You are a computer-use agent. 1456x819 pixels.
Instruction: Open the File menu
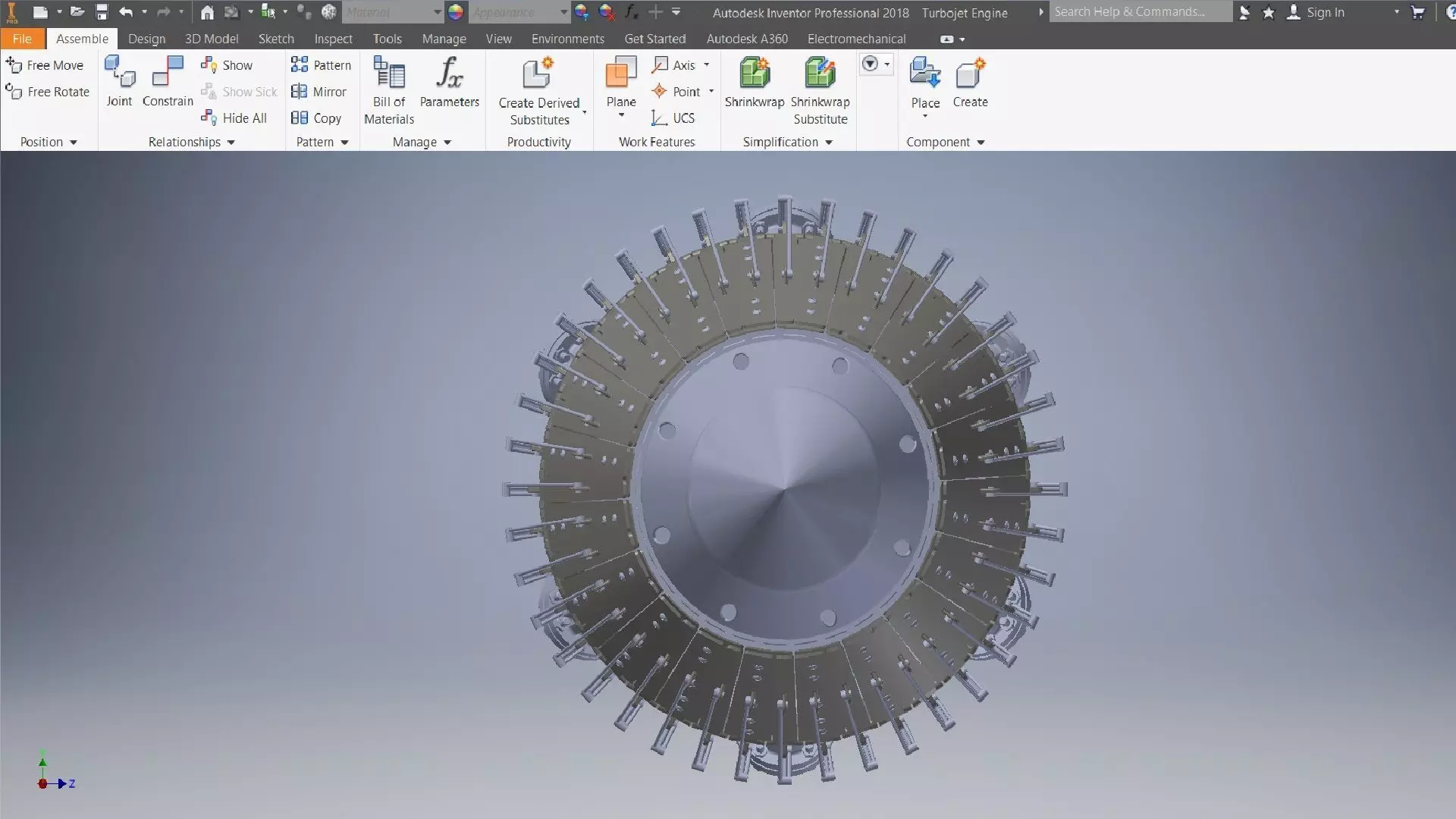(22, 39)
